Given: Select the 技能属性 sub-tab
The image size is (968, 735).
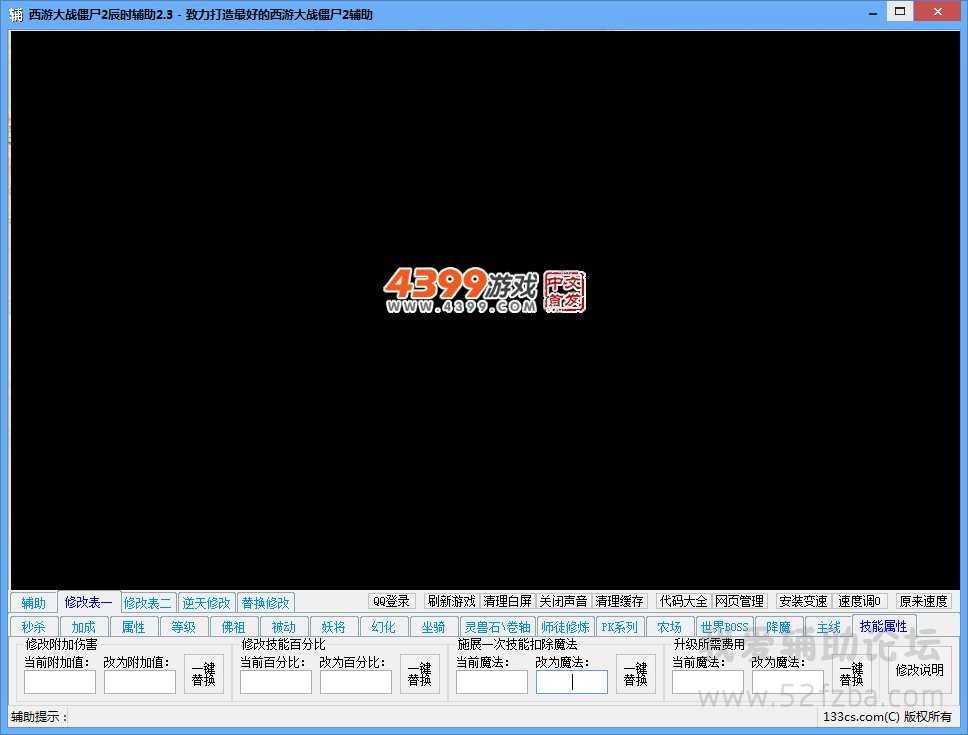Looking at the screenshot, I should click(x=883, y=626).
